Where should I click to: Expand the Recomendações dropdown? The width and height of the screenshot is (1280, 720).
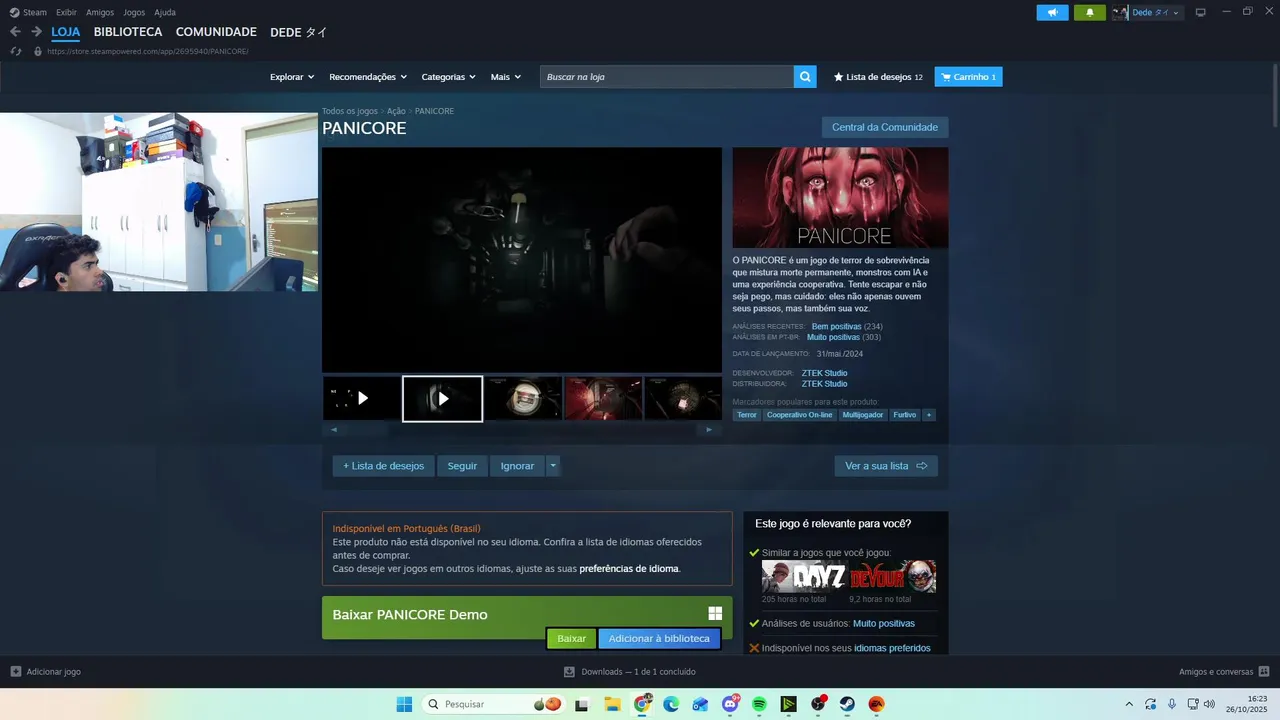coord(368,77)
